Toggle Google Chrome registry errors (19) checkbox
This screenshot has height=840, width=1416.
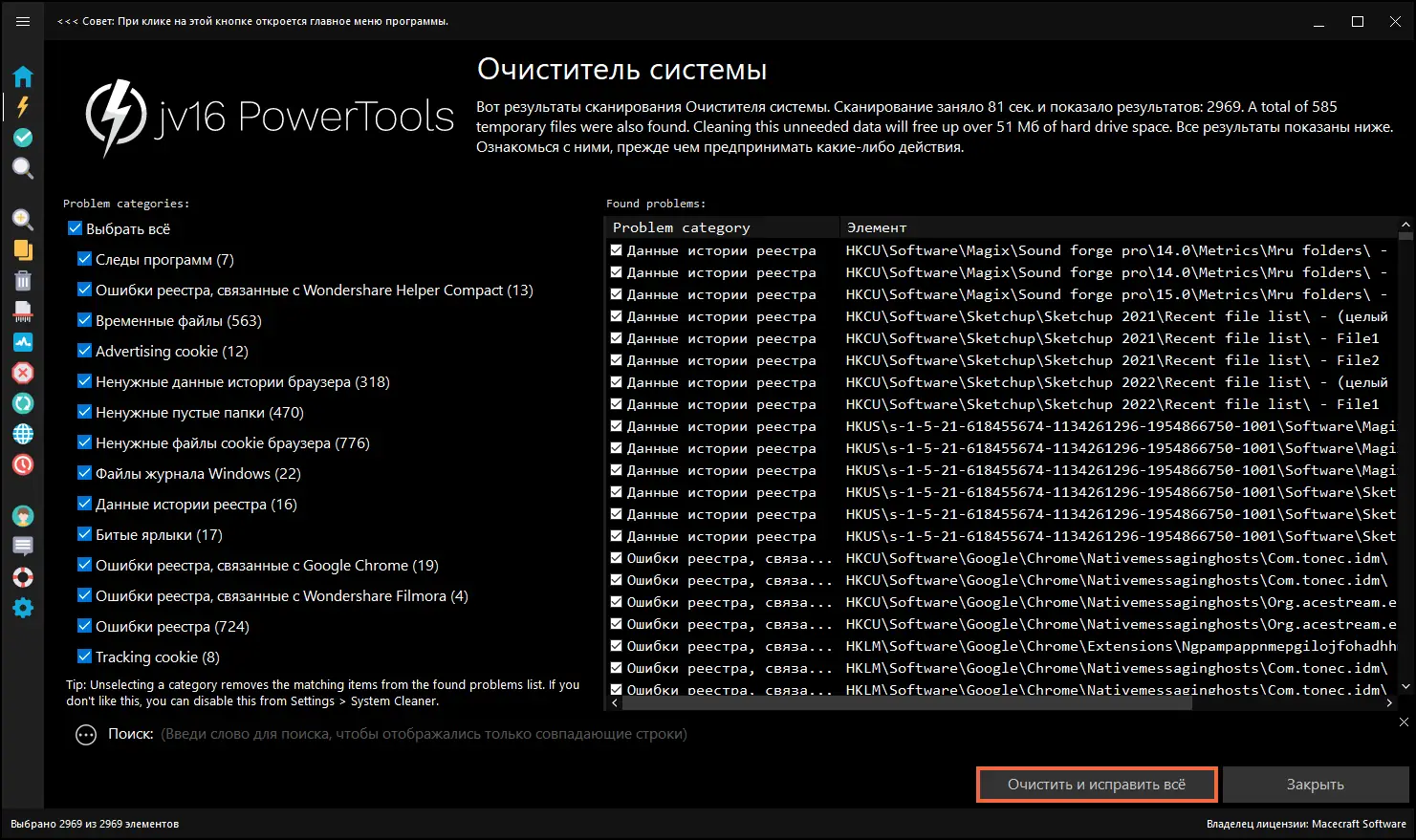[84, 565]
